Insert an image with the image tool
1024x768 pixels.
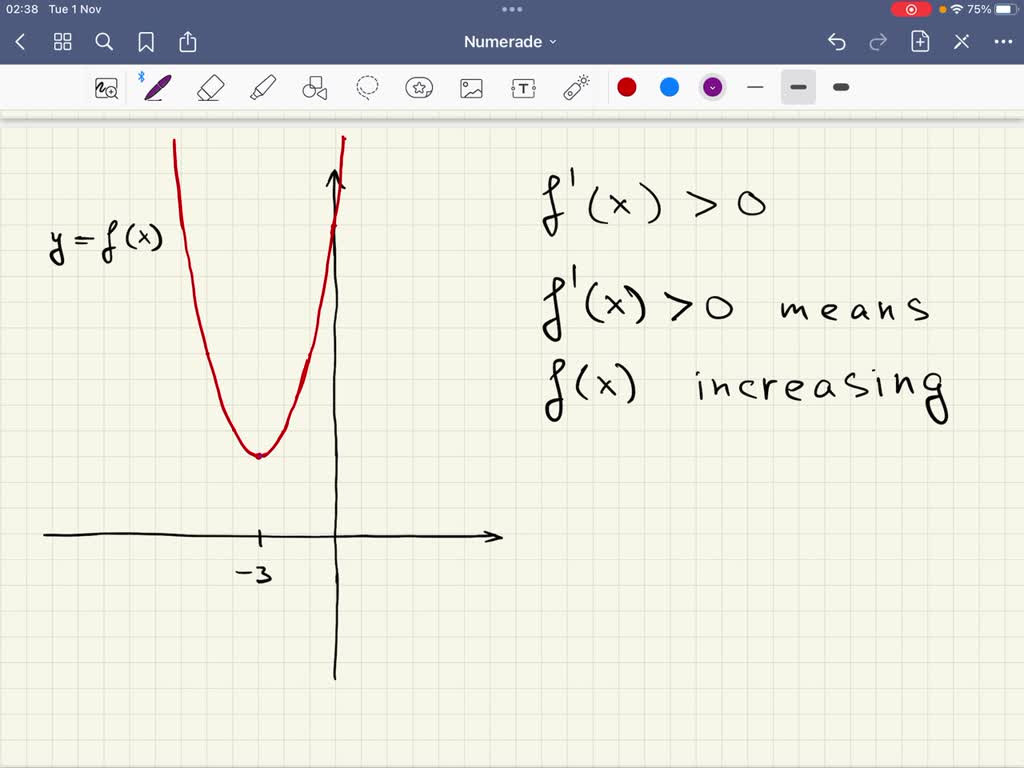471,87
